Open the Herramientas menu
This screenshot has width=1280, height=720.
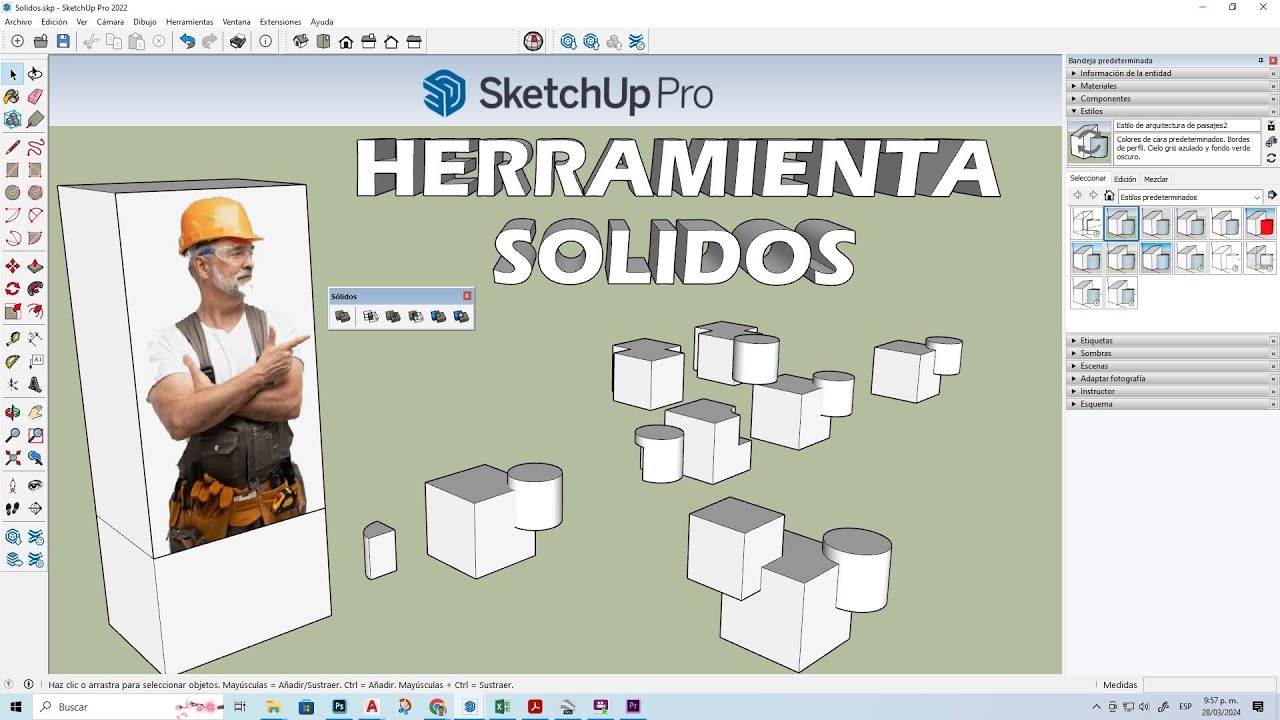coord(189,21)
